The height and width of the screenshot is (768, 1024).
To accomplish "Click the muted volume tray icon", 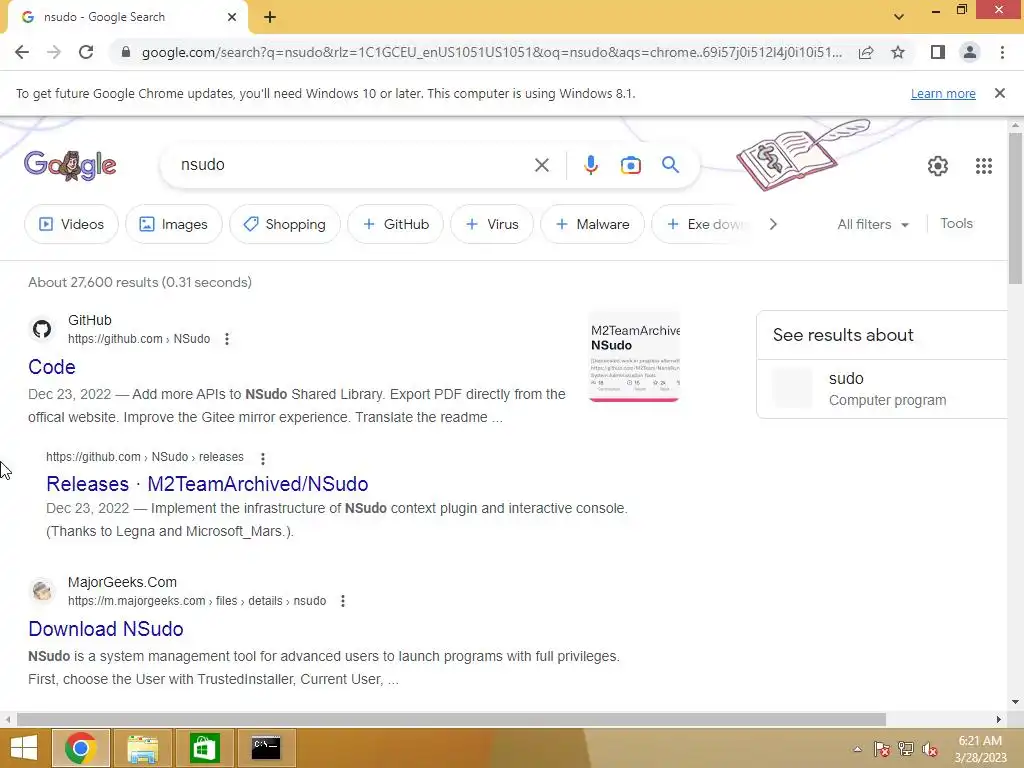I will pos(930,749).
